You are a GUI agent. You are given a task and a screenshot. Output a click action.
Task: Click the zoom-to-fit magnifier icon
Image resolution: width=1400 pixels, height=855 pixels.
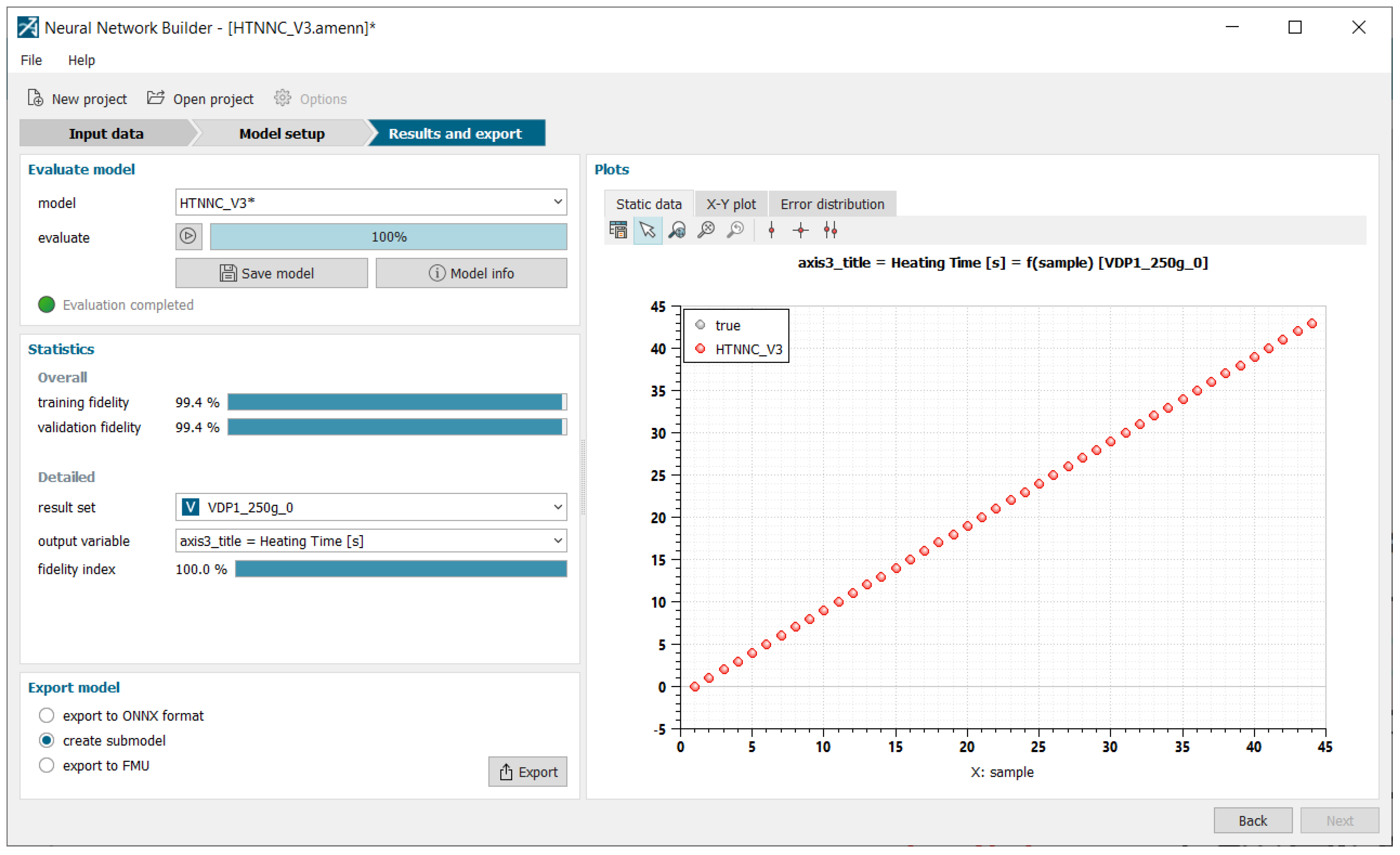706,230
